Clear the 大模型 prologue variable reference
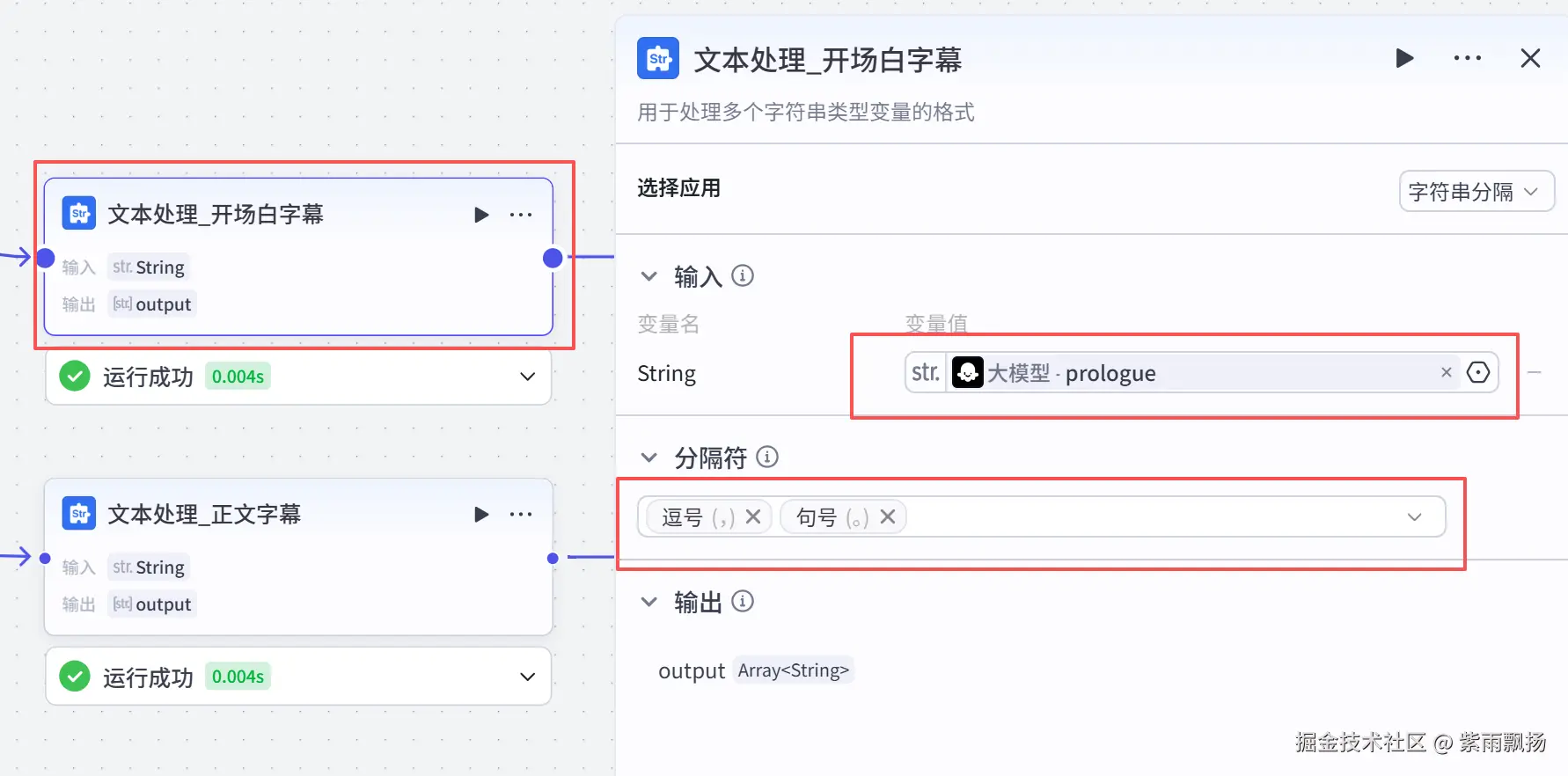1568x776 pixels. tap(1446, 372)
